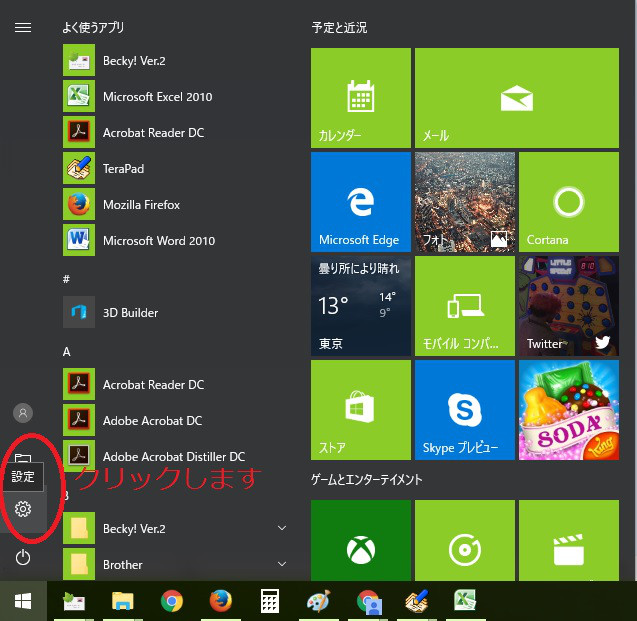The height and width of the screenshot is (621, 637).
Task: Open the Becky! Ver.2 folder in list
Action: tap(175, 528)
